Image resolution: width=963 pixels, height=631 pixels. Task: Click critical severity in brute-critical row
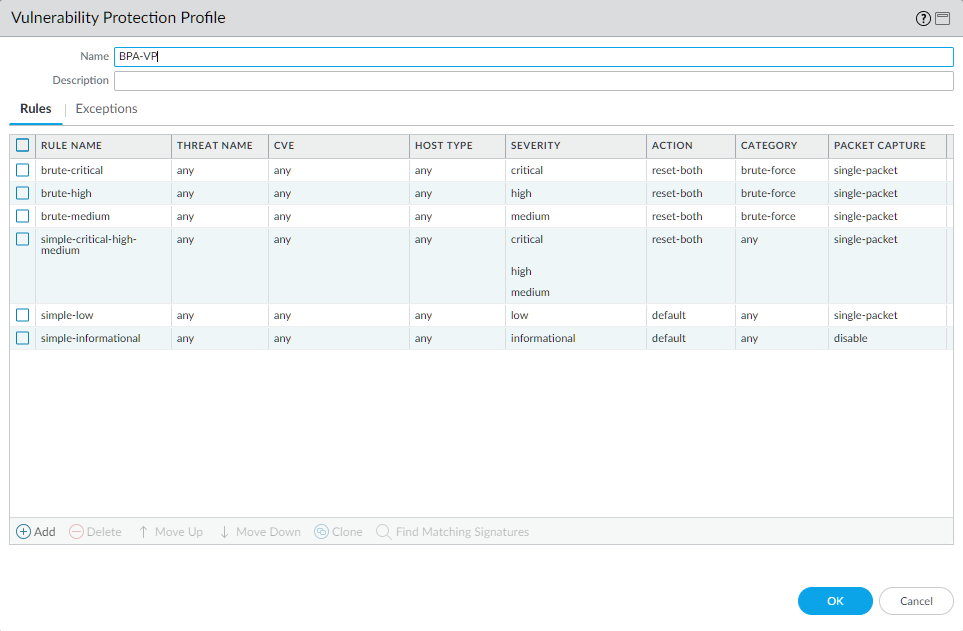pyautogui.click(x=527, y=170)
